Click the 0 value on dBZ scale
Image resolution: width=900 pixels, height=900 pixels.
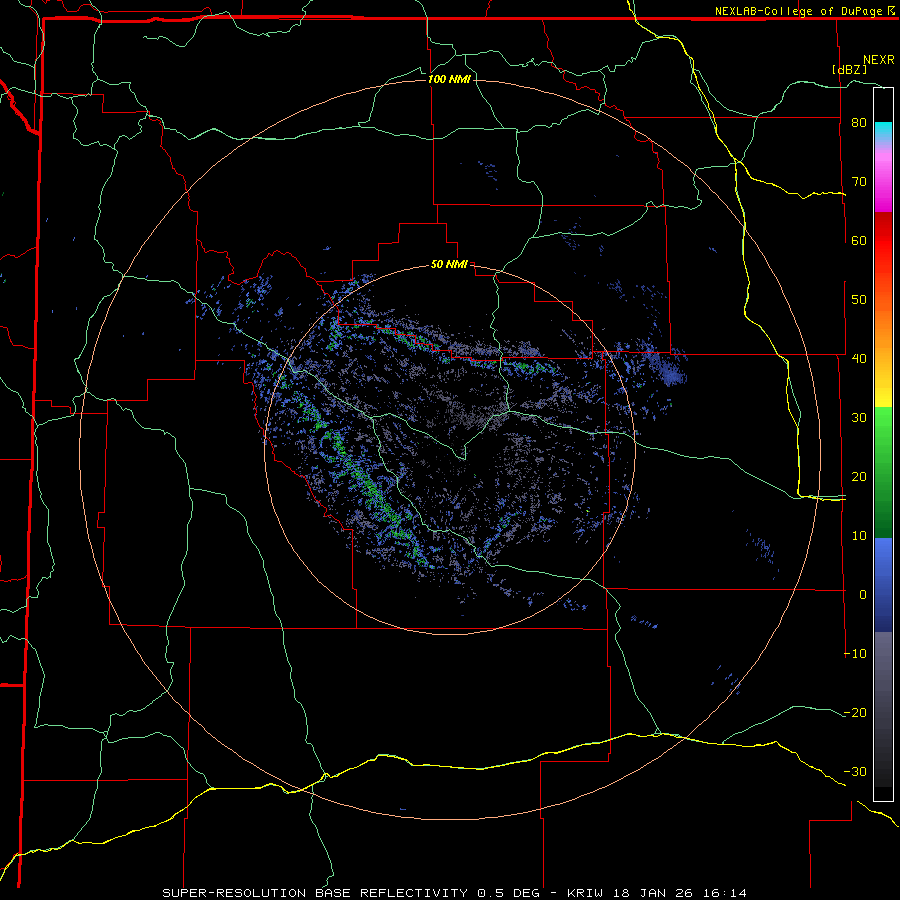point(863,595)
